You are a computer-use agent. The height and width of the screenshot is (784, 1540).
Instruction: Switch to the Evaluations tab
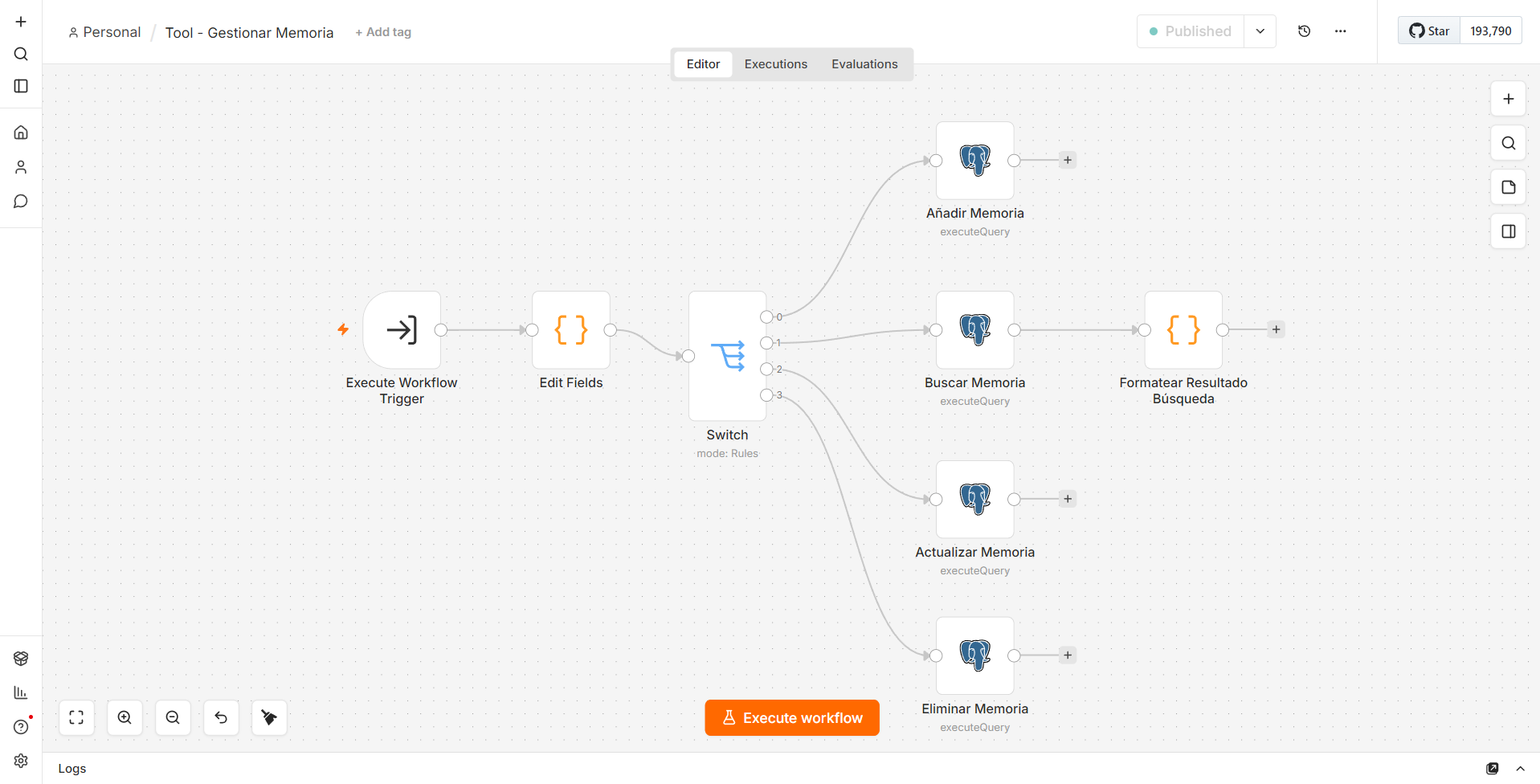coord(864,64)
